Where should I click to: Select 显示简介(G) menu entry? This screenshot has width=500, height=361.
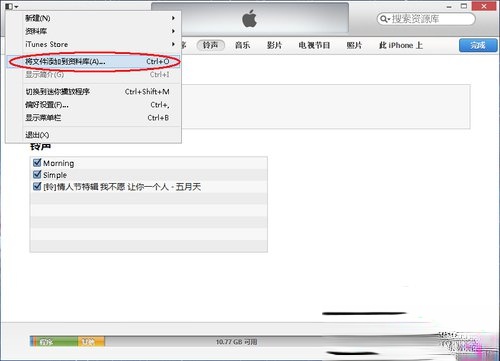[94, 75]
